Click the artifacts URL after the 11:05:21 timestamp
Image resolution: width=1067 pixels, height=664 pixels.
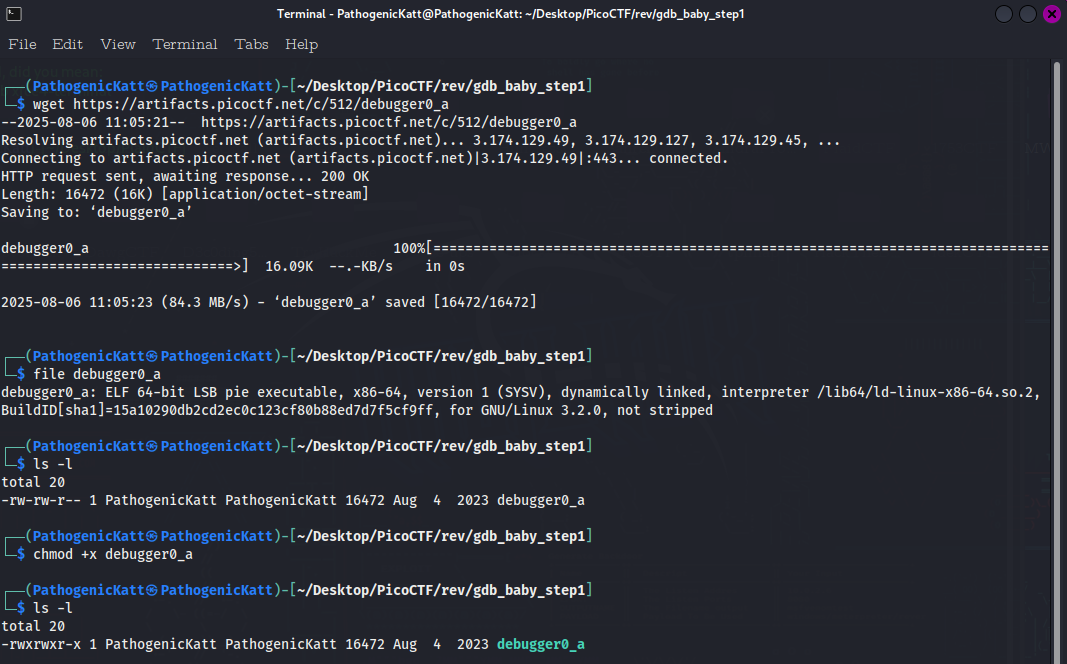pyautogui.click(x=388, y=122)
